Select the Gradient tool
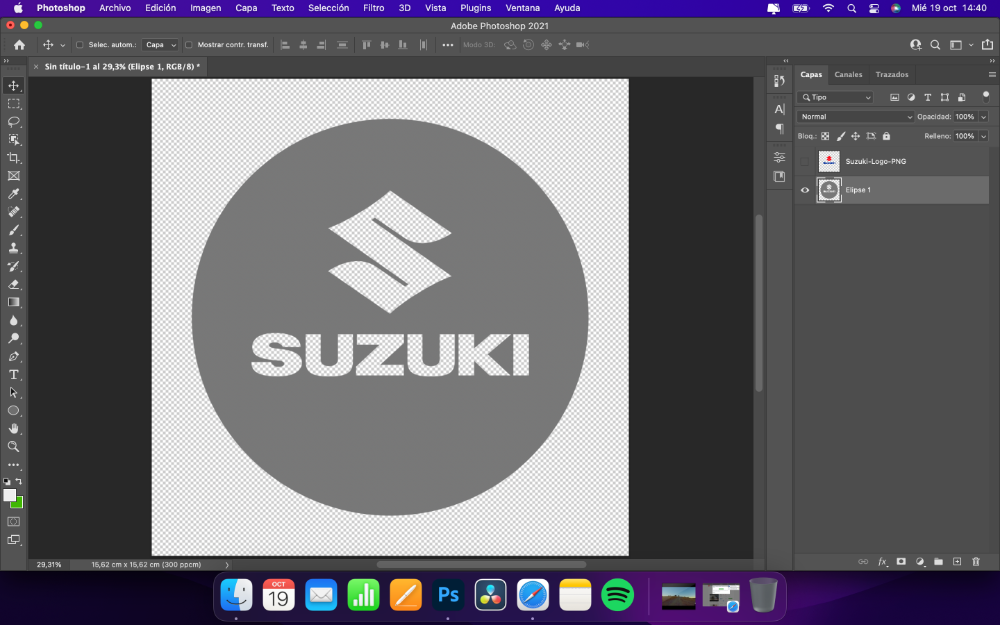 click(x=13, y=302)
